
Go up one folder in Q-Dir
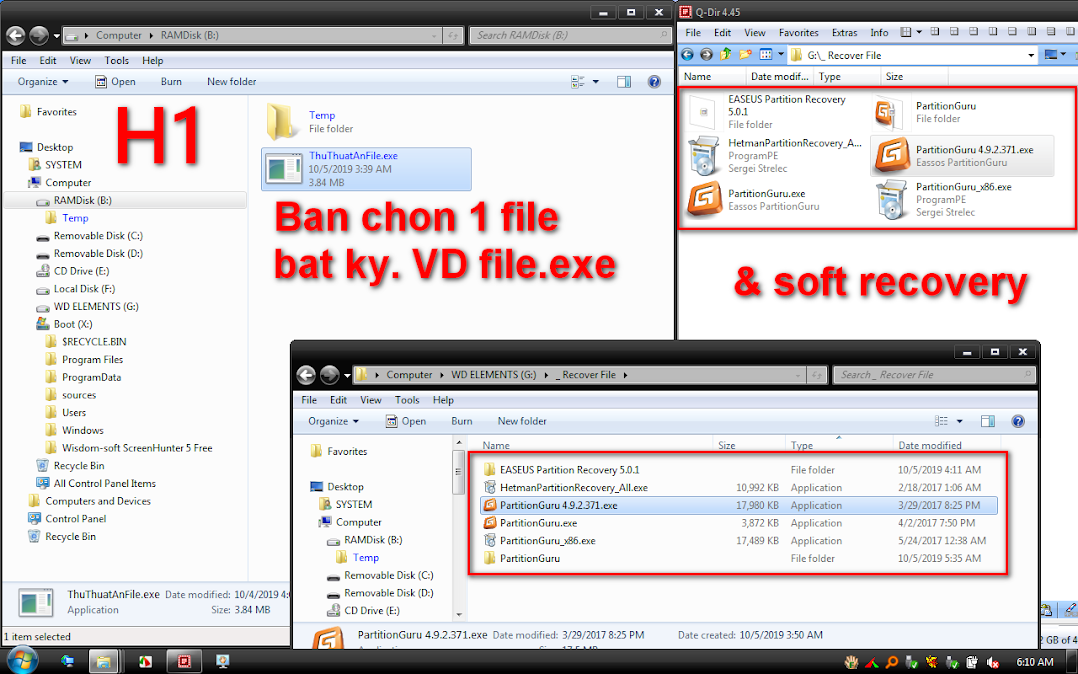tap(726, 54)
